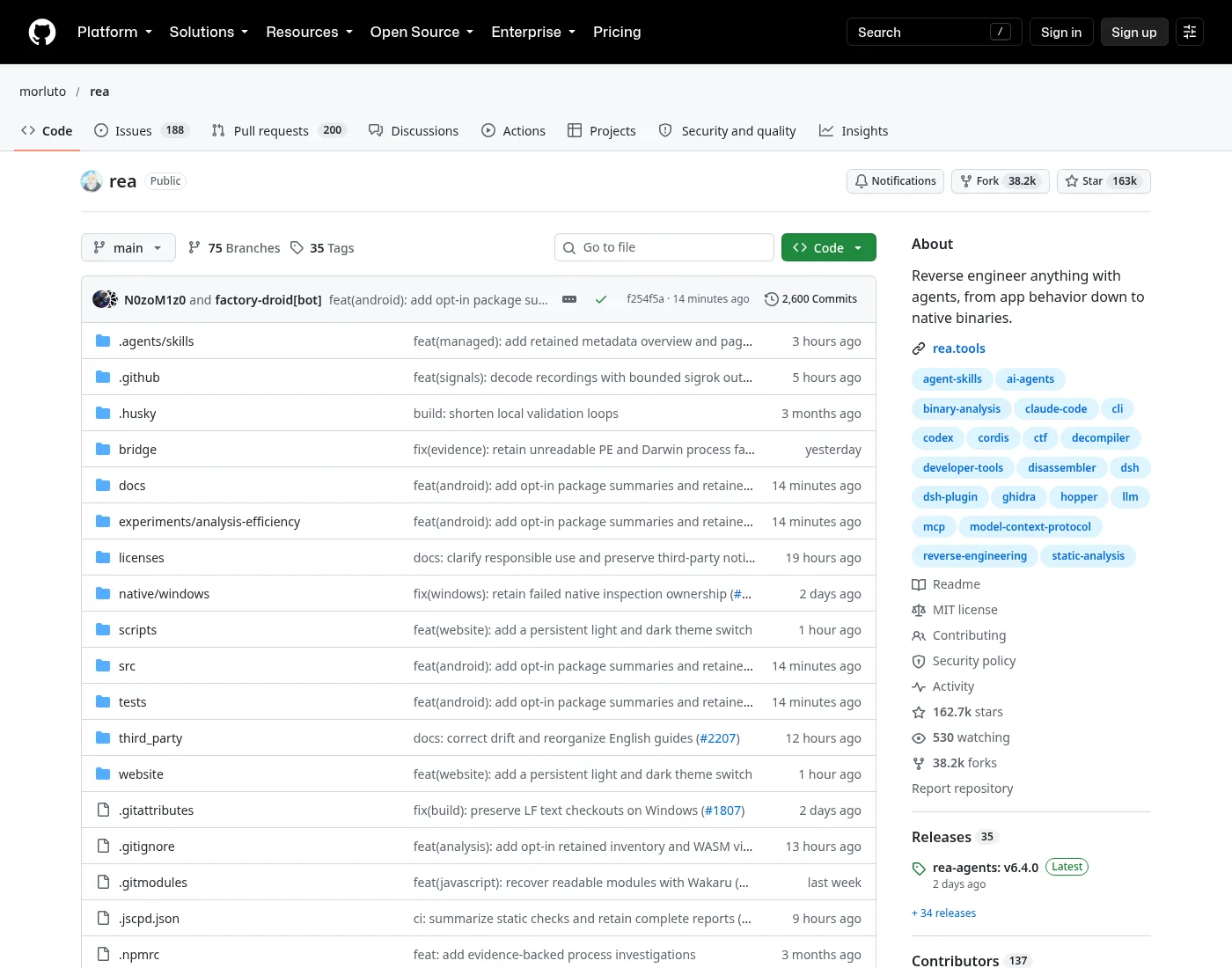The width and height of the screenshot is (1232, 968).
Task: Click the file icon for .jscpd.json
Action: 103,919
